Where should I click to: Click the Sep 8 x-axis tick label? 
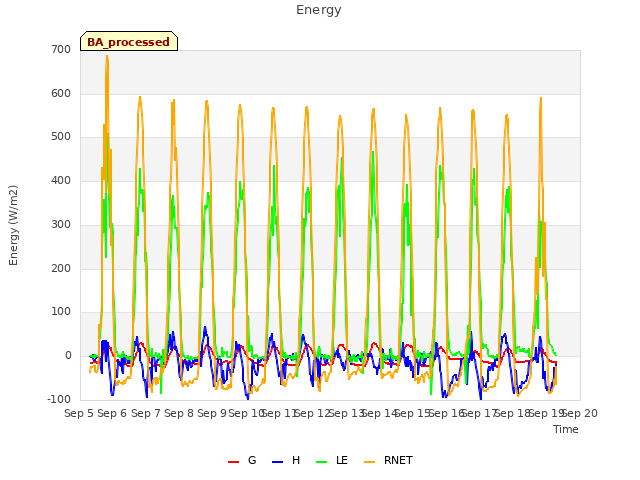[179, 413]
